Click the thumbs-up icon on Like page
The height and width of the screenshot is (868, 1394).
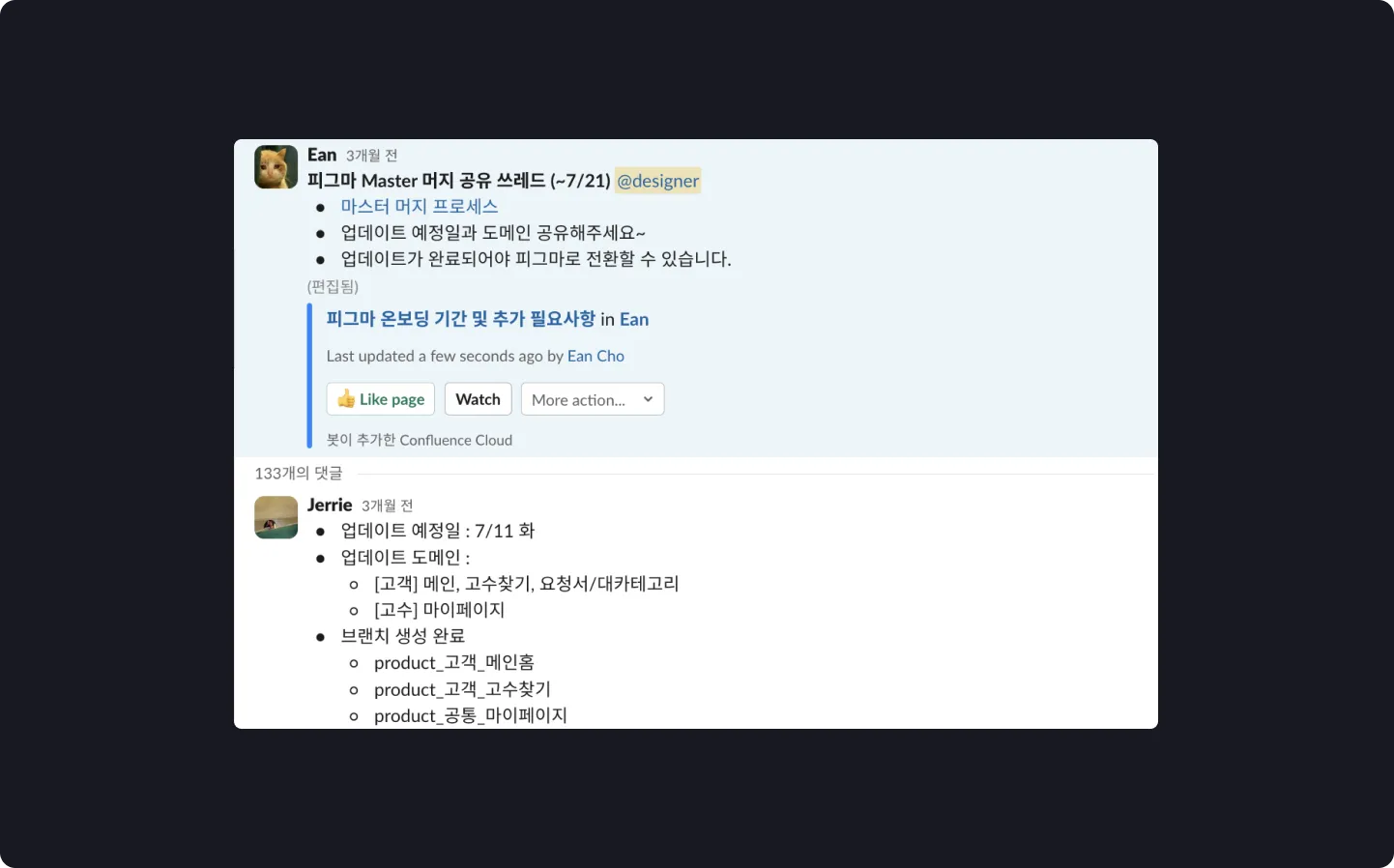pyautogui.click(x=346, y=399)
